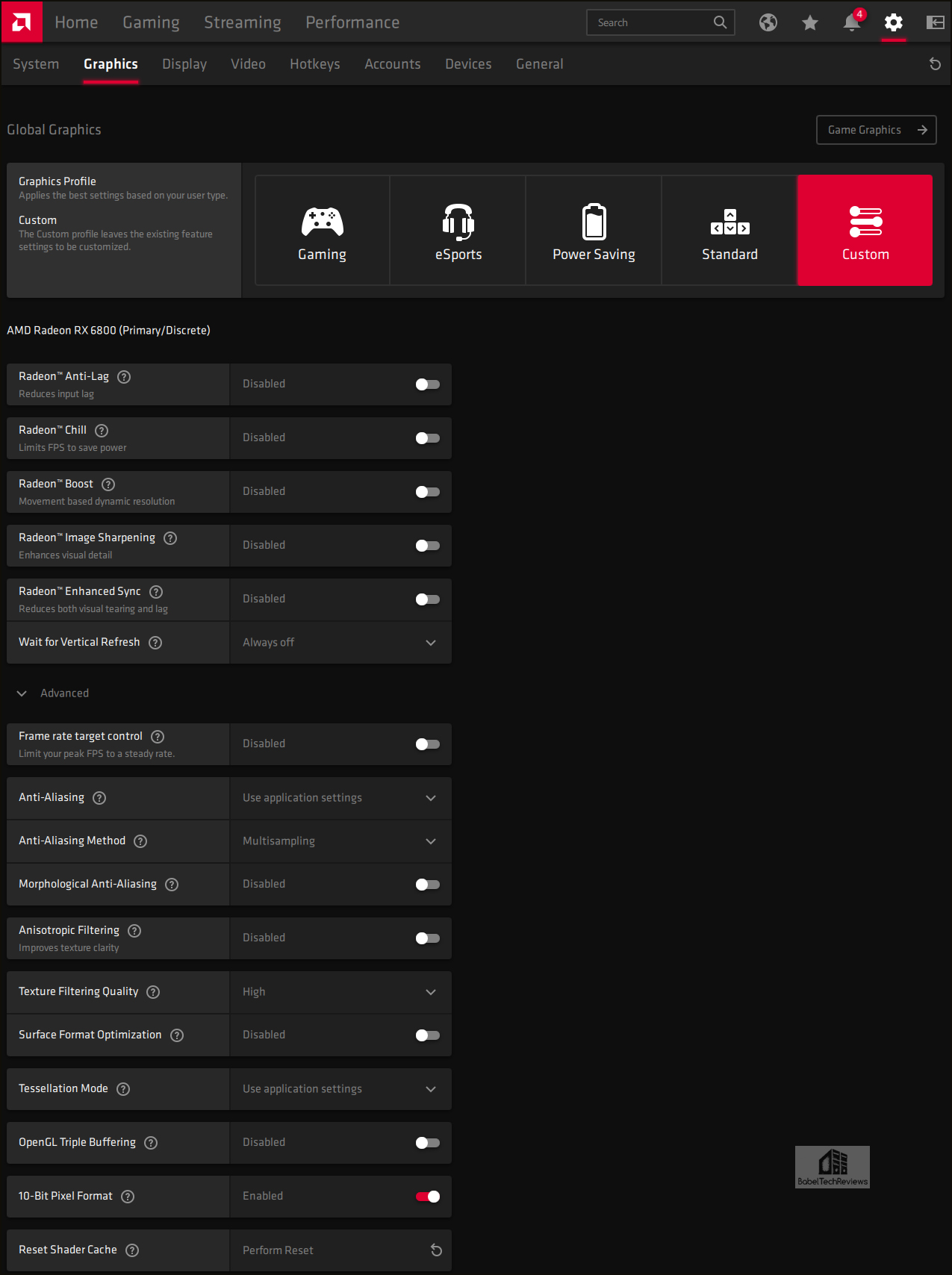Image resolution: width=952 pixels, height=1275 pixels.
Task: Enable Radeon Enhanced Sync toggle
Action: tap(428, 599)
